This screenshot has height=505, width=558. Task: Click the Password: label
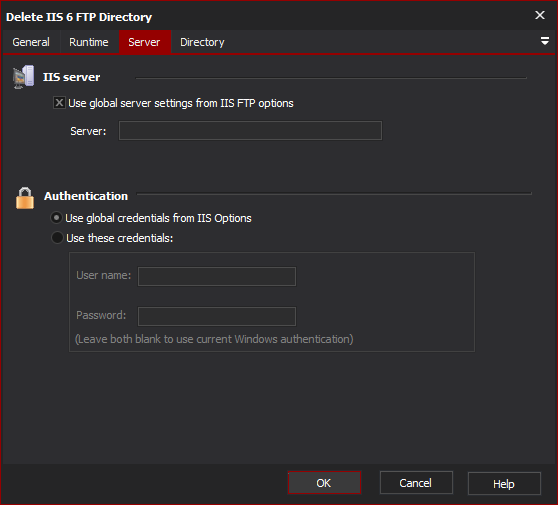101,315
